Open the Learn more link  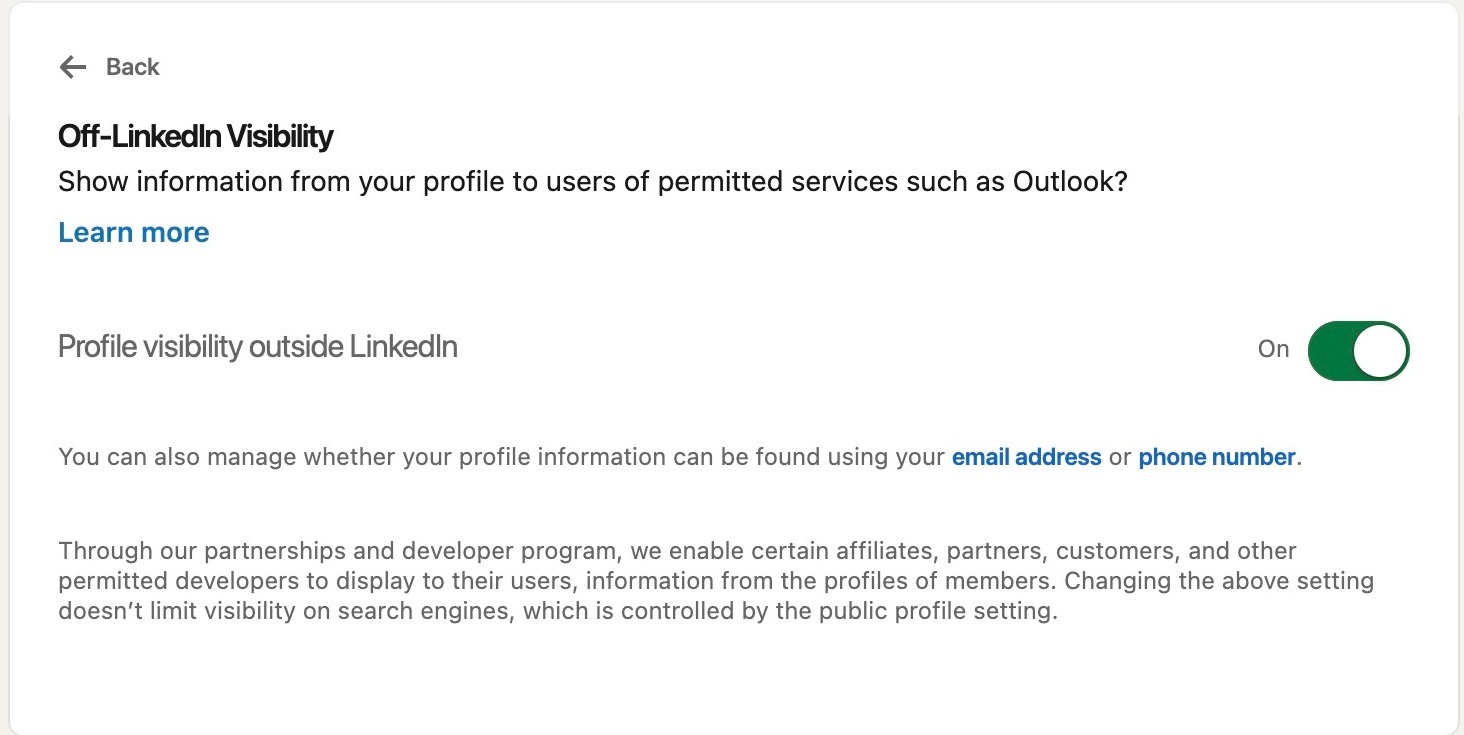click(x=134, y=232)
